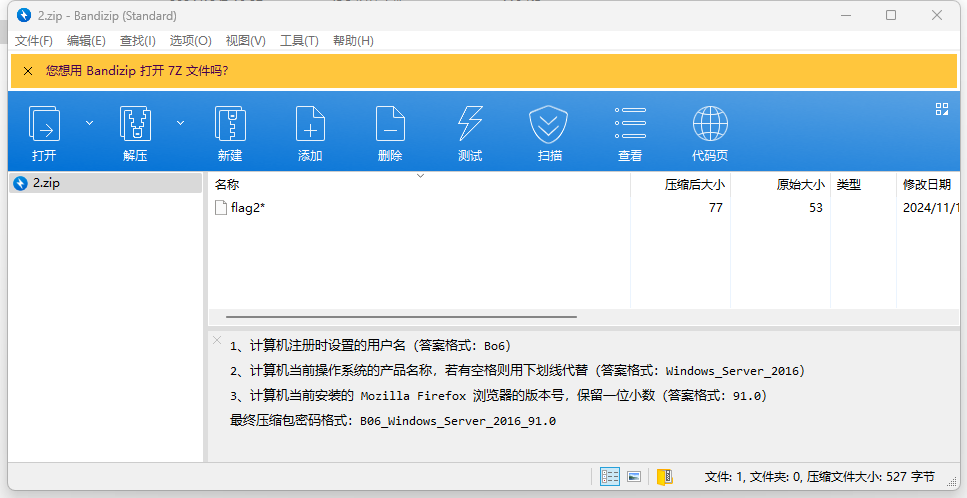Click comment line 2 about 操作系统的产品名称
This screenshot has width=967, height=498.
517,371
